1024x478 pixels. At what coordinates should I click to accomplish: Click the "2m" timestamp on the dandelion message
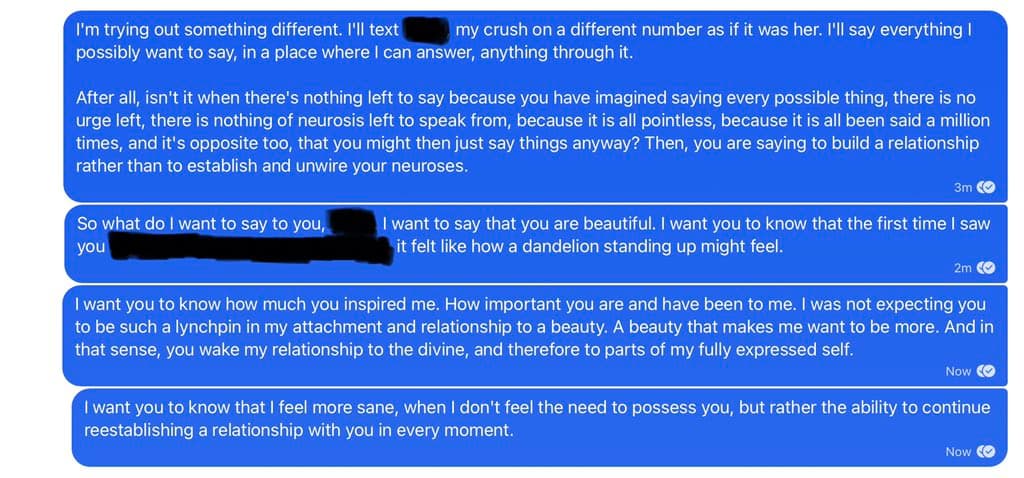pos(963,268)
